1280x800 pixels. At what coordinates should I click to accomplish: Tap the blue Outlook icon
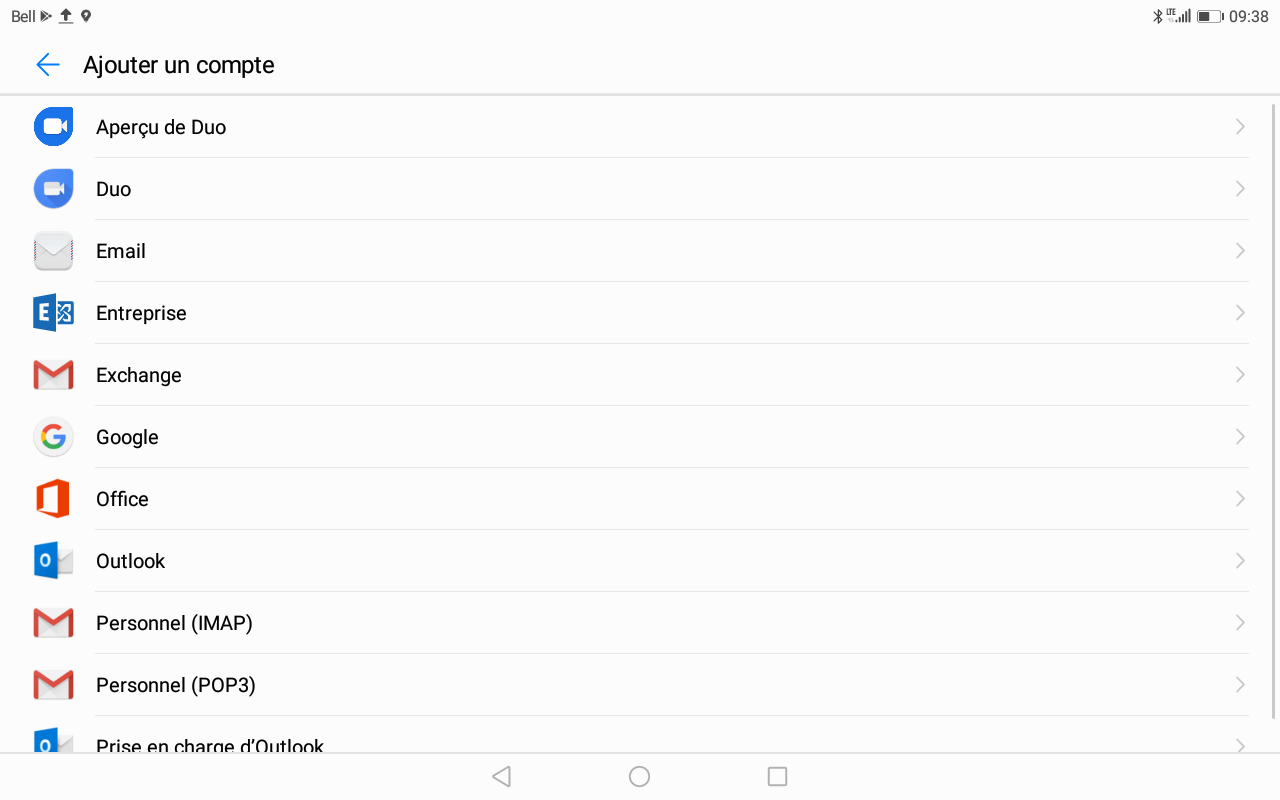point(53,561)
